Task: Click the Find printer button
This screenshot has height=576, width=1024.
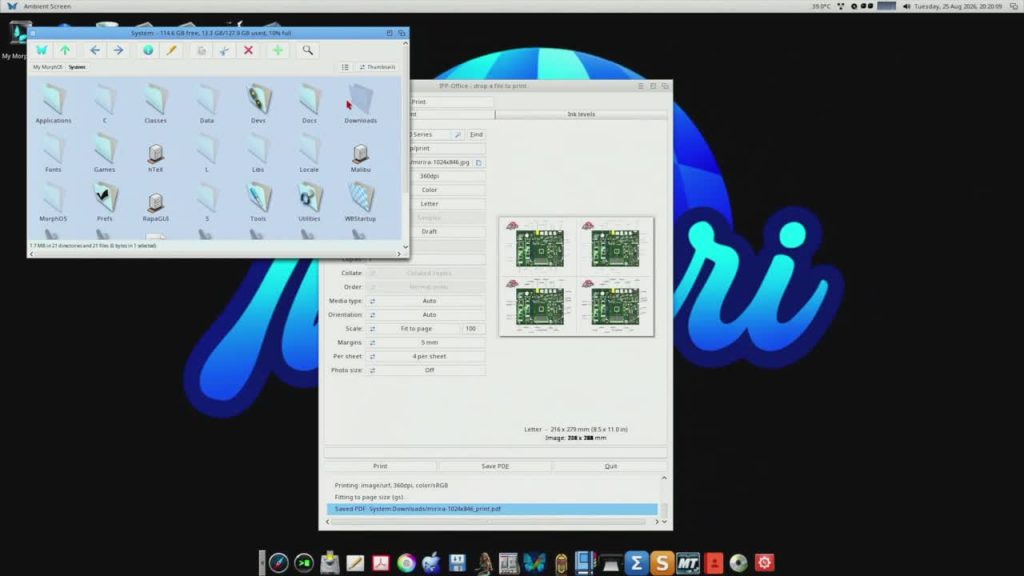Action: (476, 135)
